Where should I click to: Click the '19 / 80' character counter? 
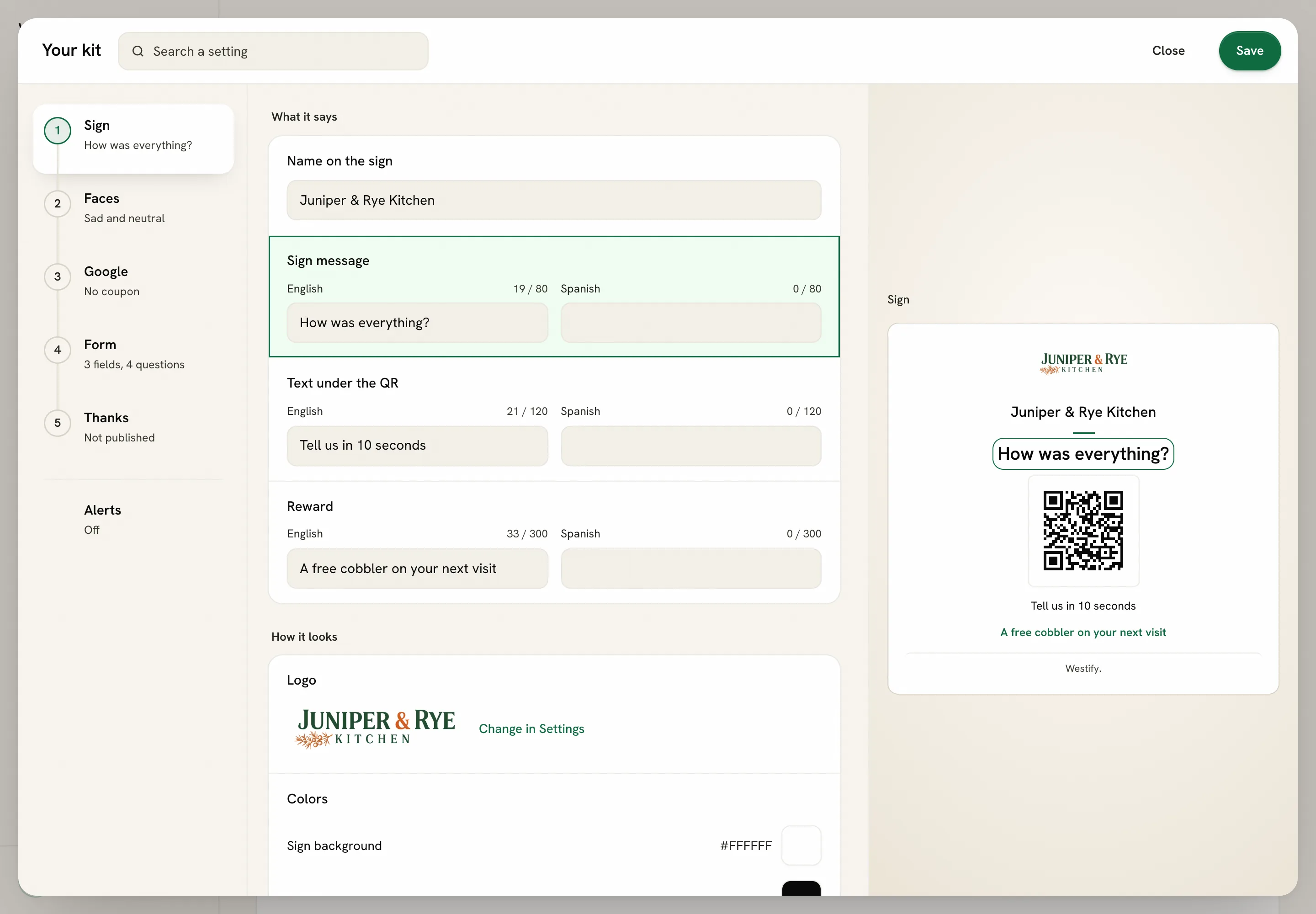coord(531,289)
